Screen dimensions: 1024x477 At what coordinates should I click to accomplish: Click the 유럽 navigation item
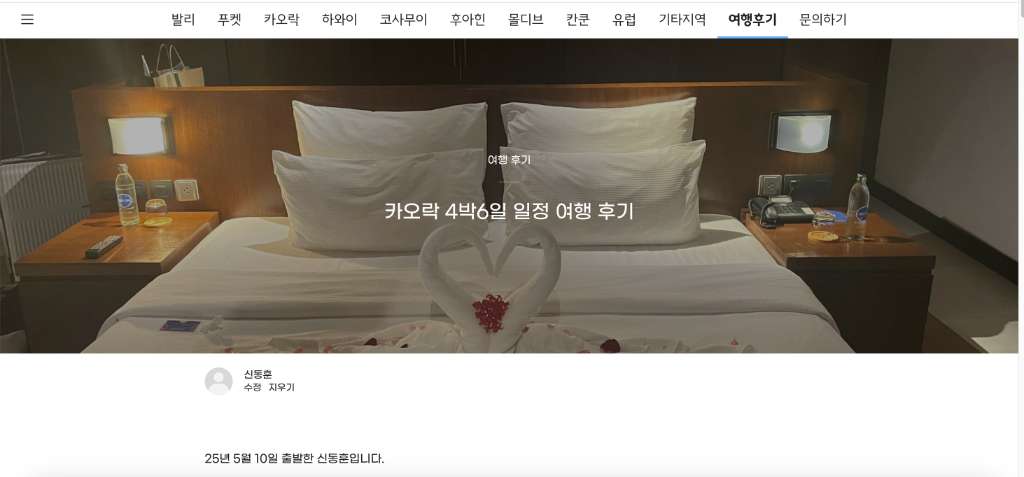point(624,20)
